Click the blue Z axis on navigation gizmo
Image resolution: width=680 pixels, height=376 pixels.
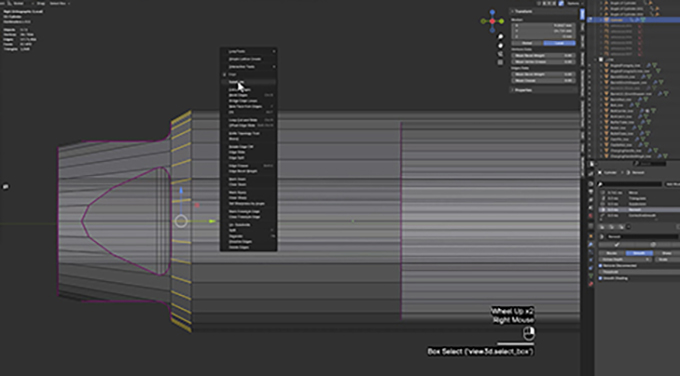tap(492, 13)
